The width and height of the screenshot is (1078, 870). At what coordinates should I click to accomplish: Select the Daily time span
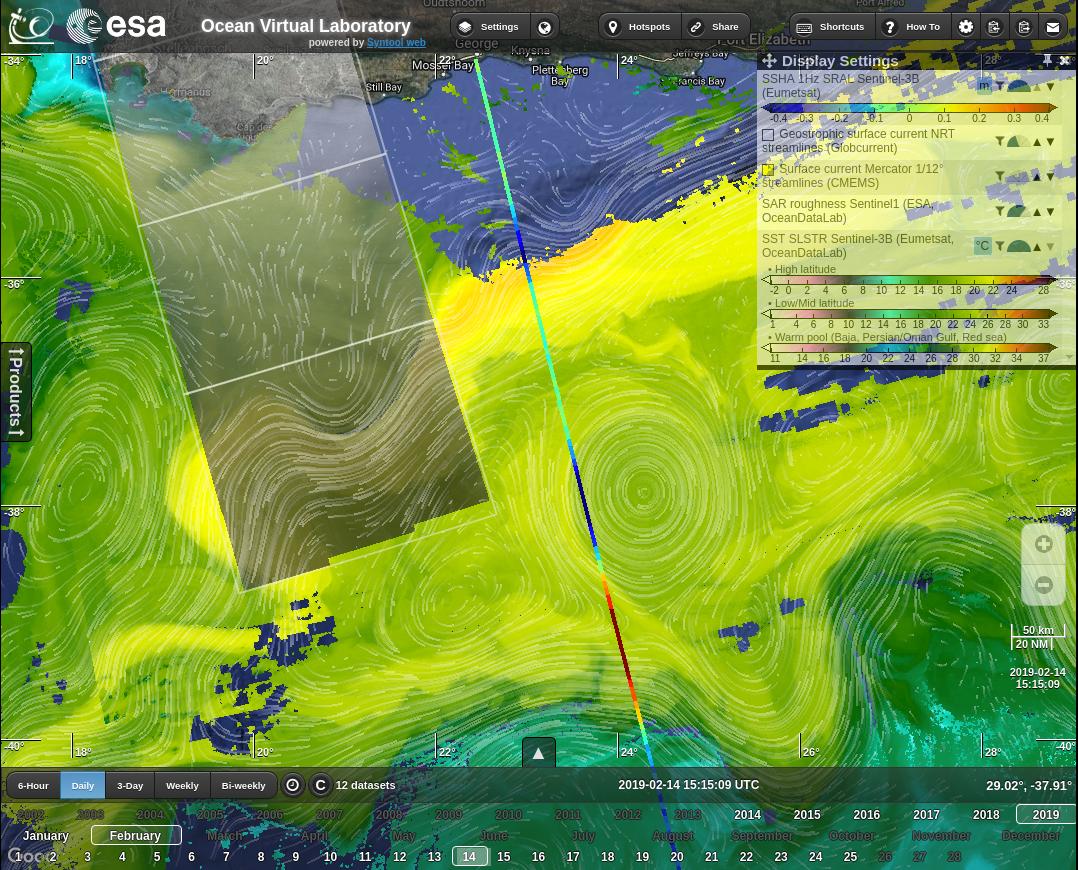pos(82,785)
